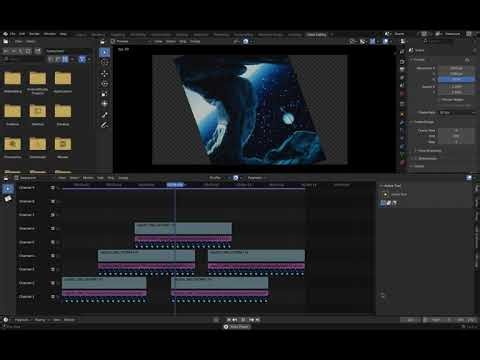Switch to the Video Editing workspace tab

tap(316, 34)
